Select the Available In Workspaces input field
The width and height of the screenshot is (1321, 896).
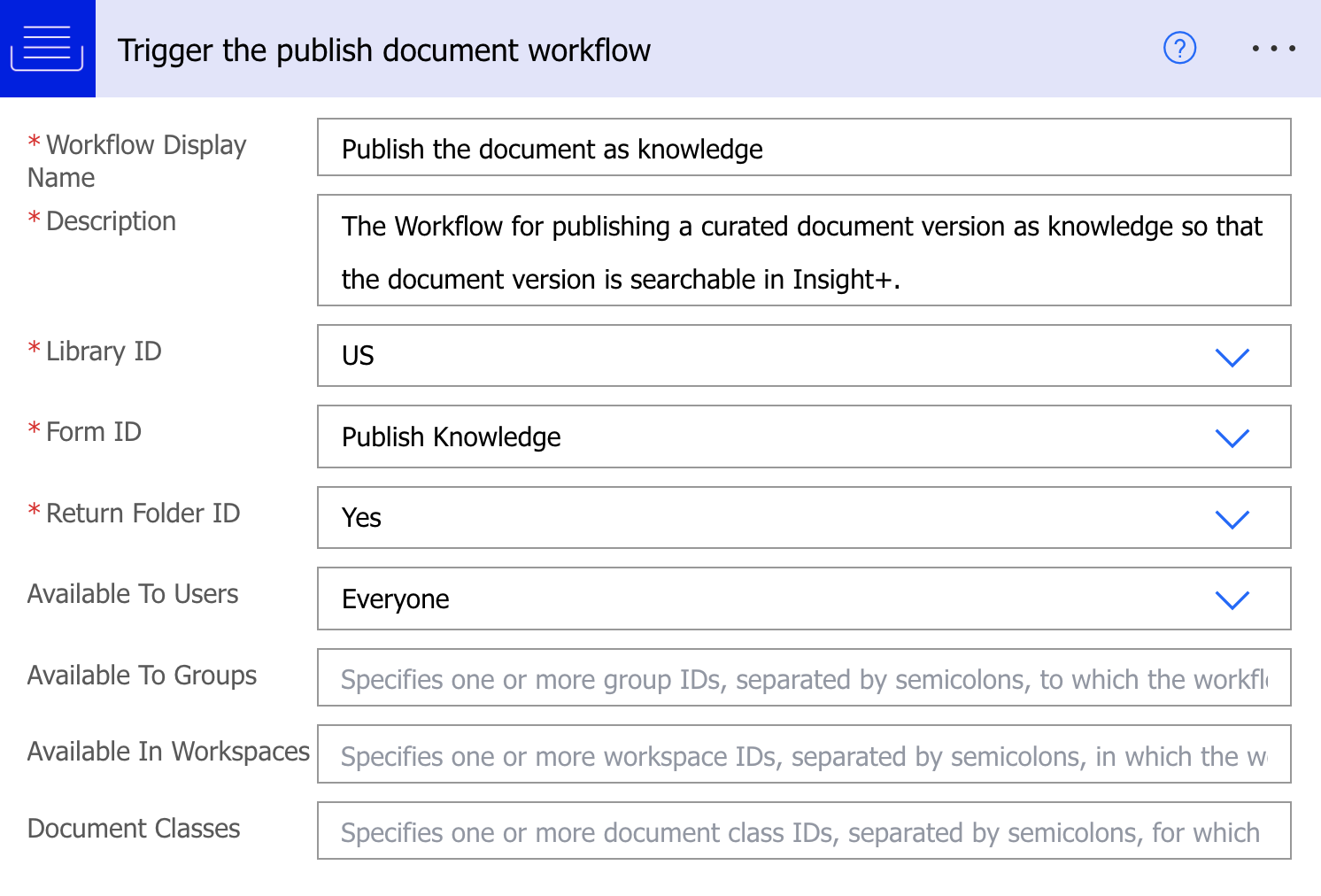pyautogui.click(x=803, y=755)
